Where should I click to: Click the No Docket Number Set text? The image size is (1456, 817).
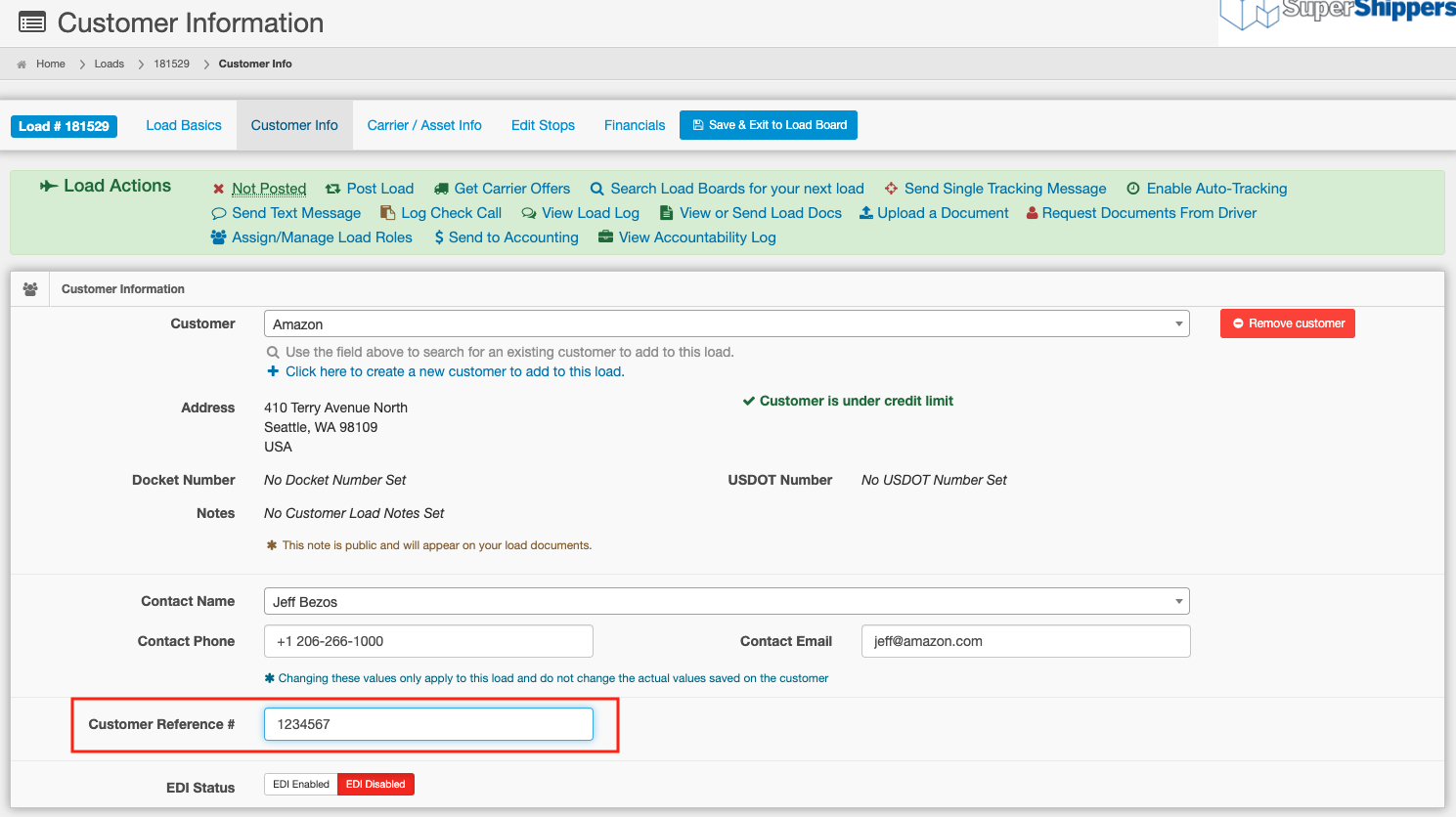click(x=335, y=480)
